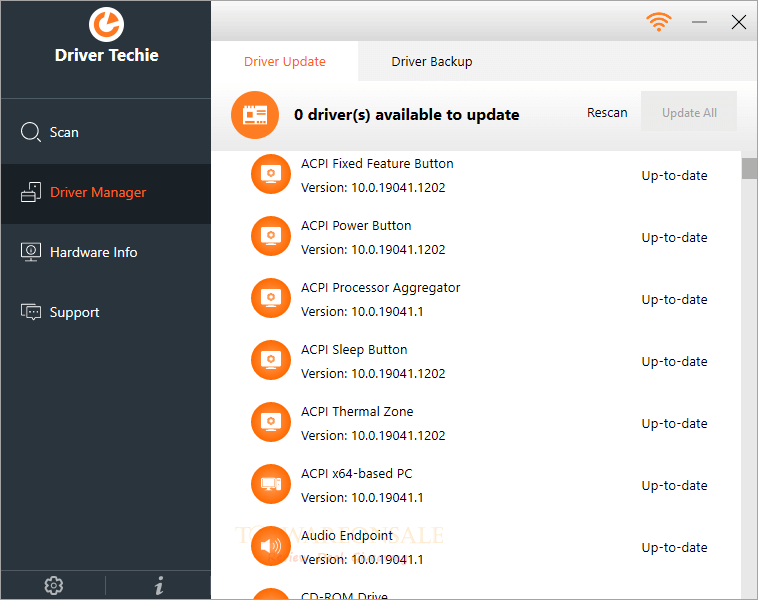Select the 'ACPI Processor Aggregator' name
Viewport: 758px width, 600px height.
pyautogui.click(x=380, y=288)
